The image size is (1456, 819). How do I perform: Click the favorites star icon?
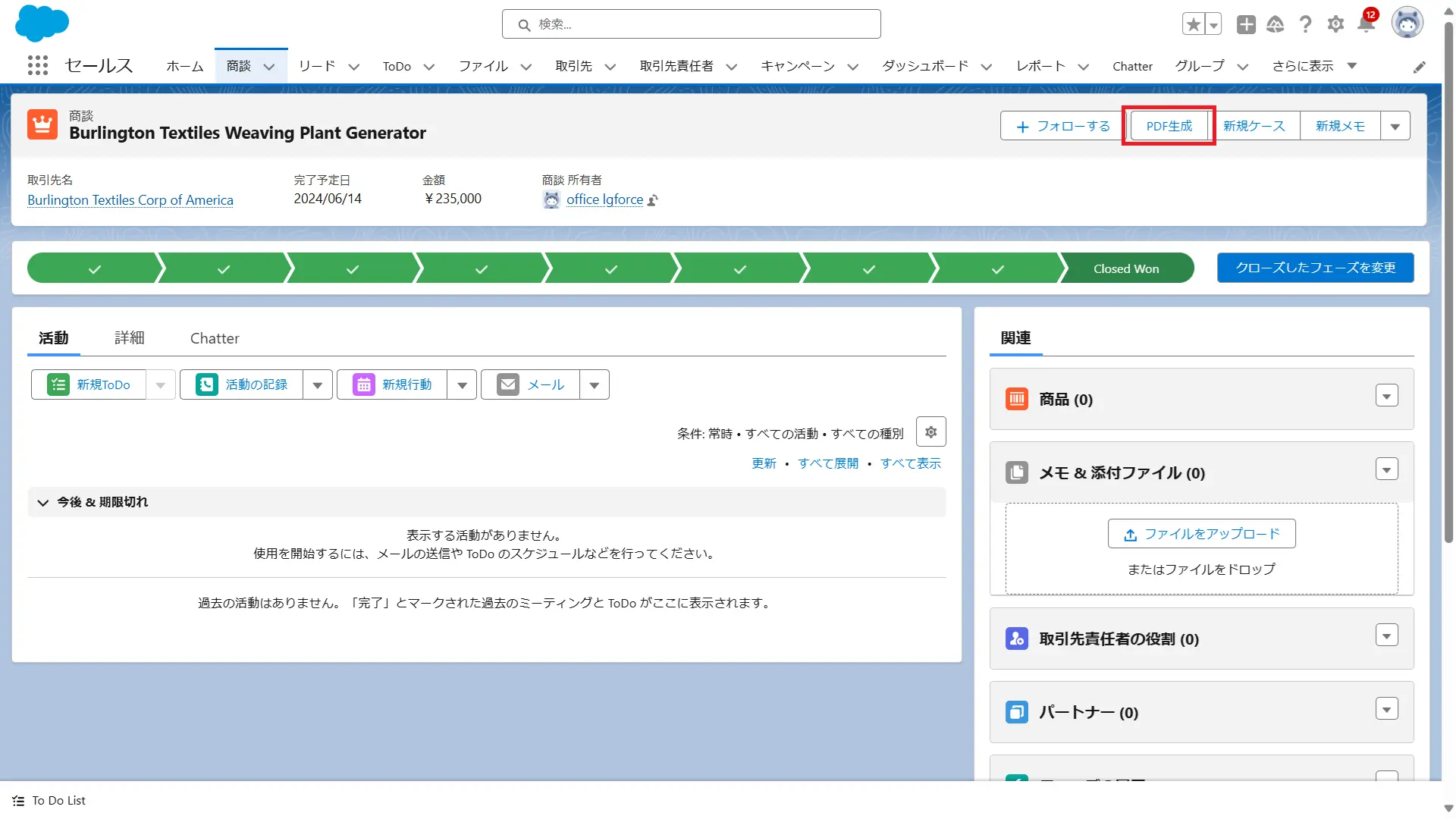pyautogui.click(x=1194, y=24)
